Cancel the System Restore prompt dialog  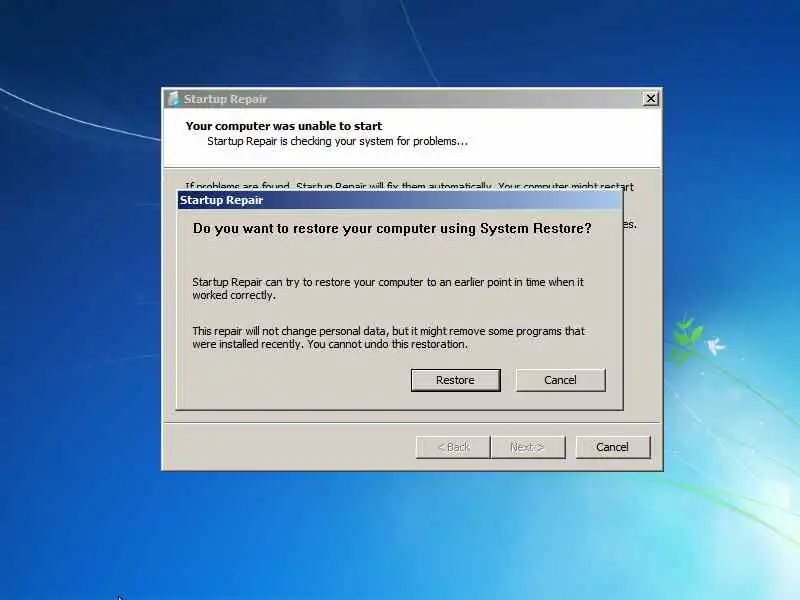[x=560, y=380]
